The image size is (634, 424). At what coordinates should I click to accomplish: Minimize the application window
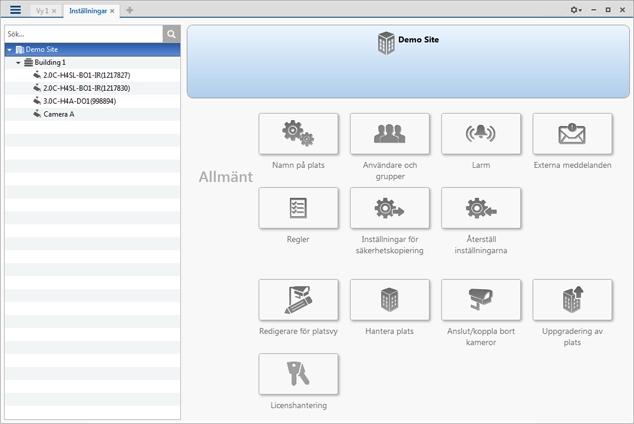coord(593,10)
